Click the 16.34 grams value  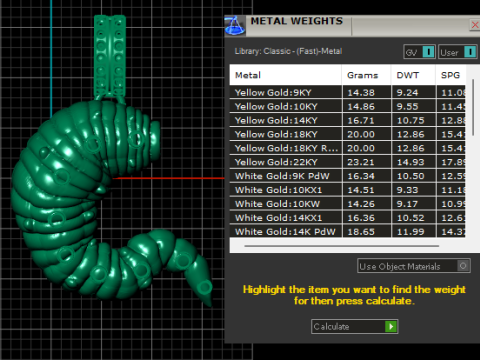[x=361, y=176]
